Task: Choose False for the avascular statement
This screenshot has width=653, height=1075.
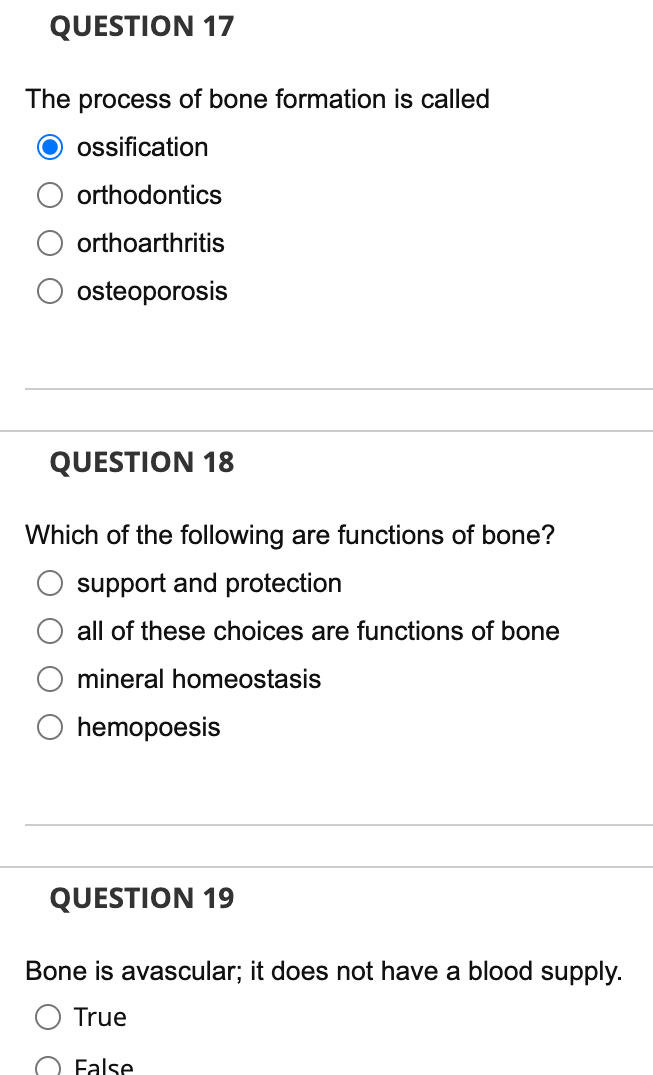Action: tap(48, 1065)
